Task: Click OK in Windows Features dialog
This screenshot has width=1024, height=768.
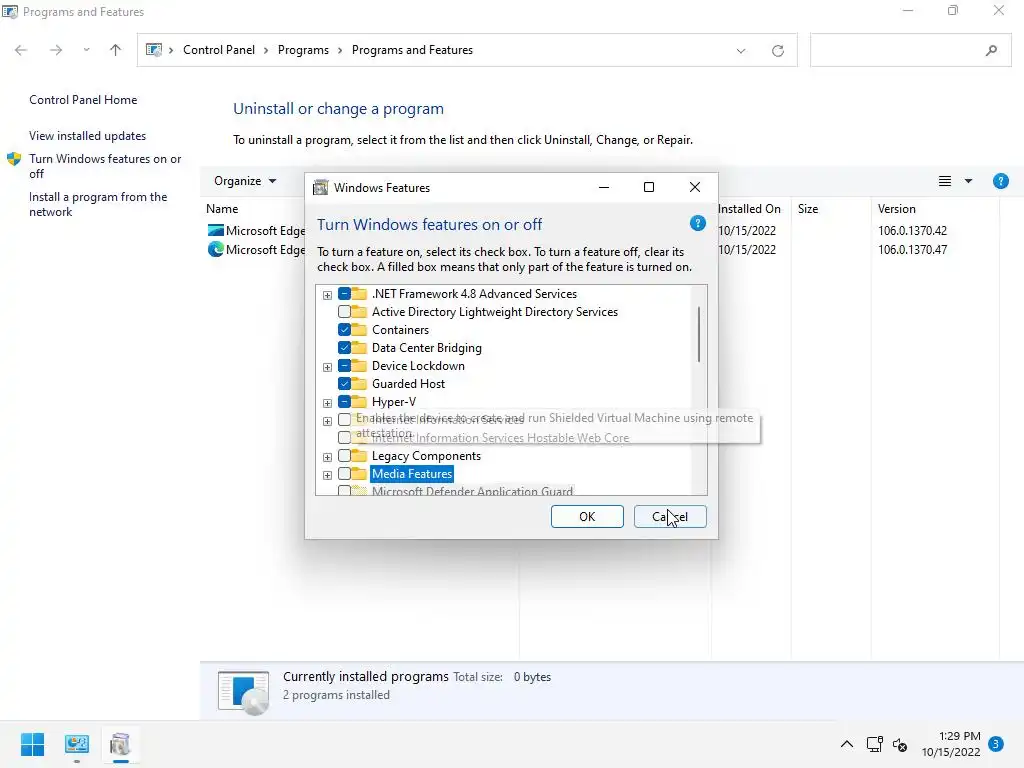Action: (587, 517)
